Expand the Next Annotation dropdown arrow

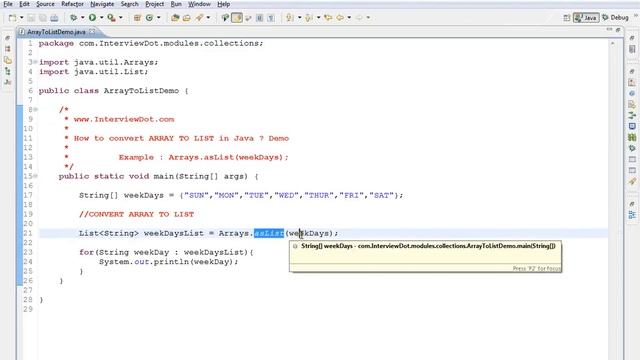[300, 18]
